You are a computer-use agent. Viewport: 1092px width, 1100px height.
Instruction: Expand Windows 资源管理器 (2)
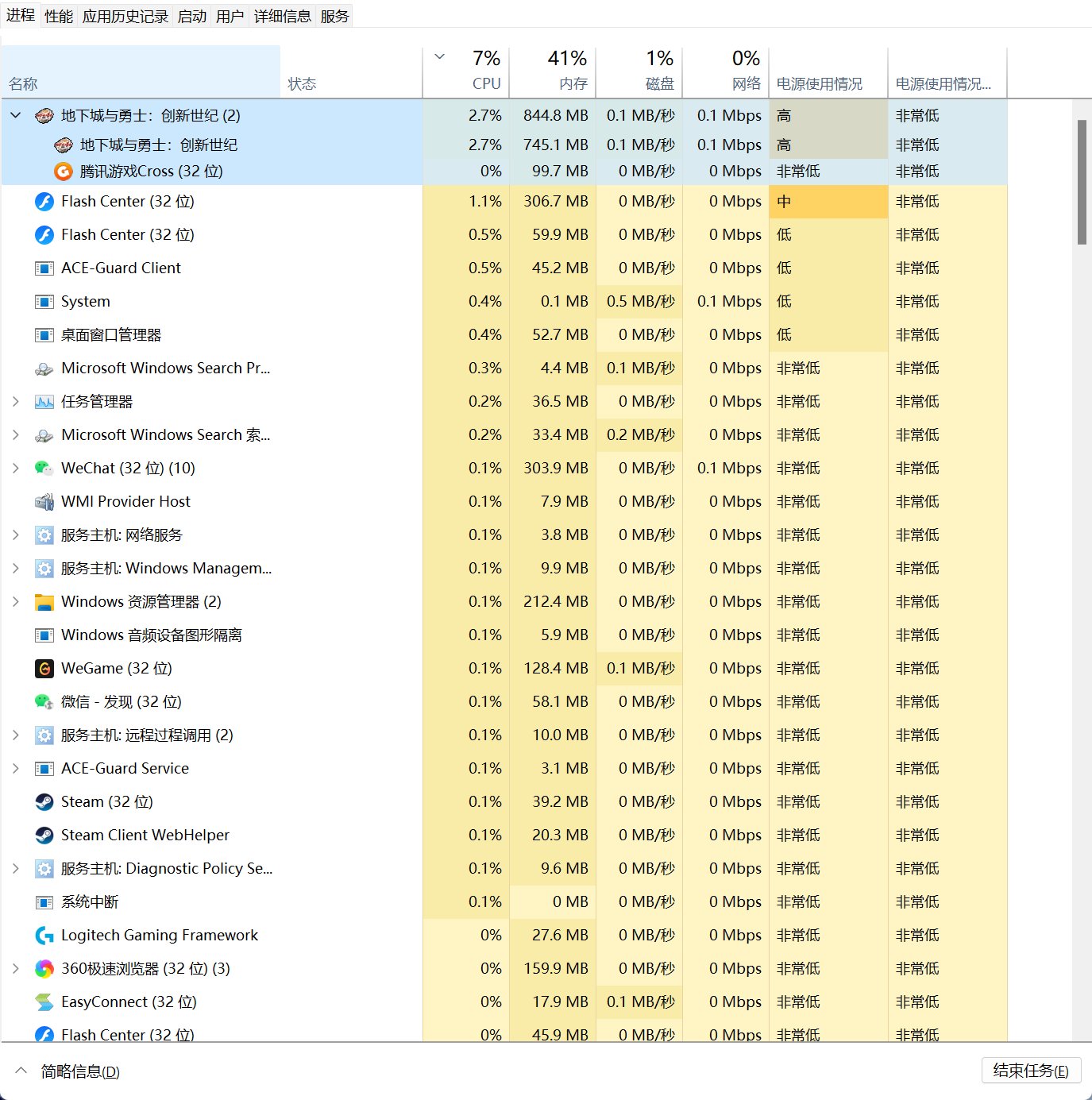tap(16, 602)
